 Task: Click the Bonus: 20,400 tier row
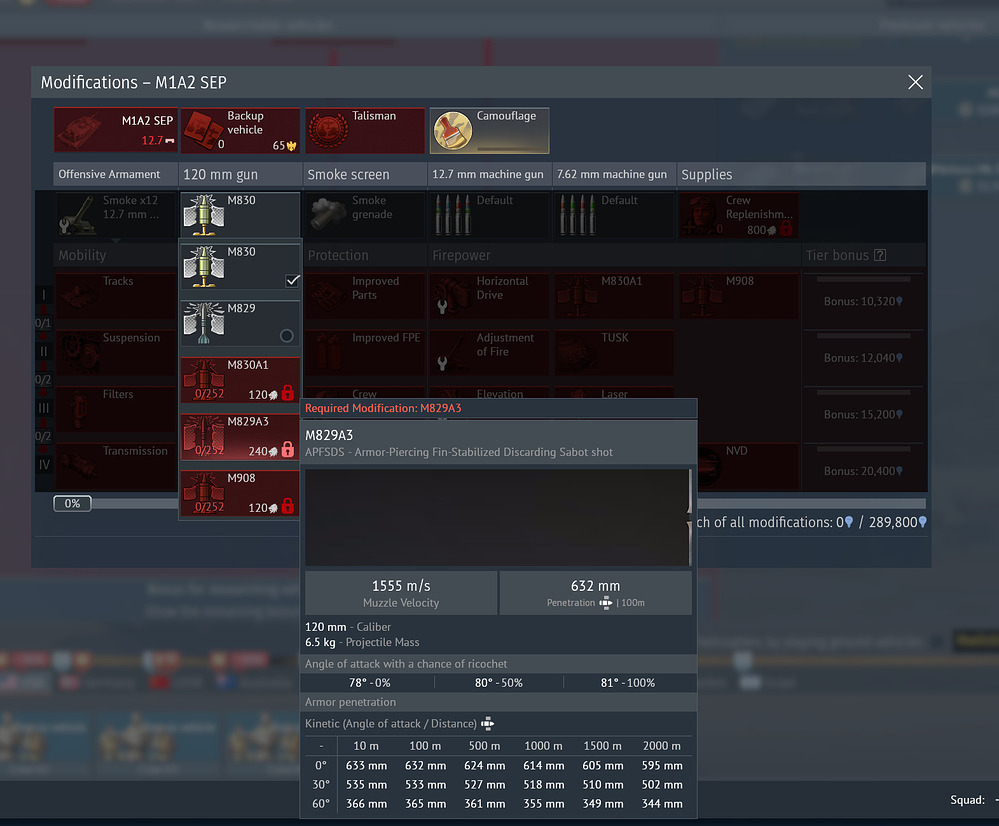(863, 466)
